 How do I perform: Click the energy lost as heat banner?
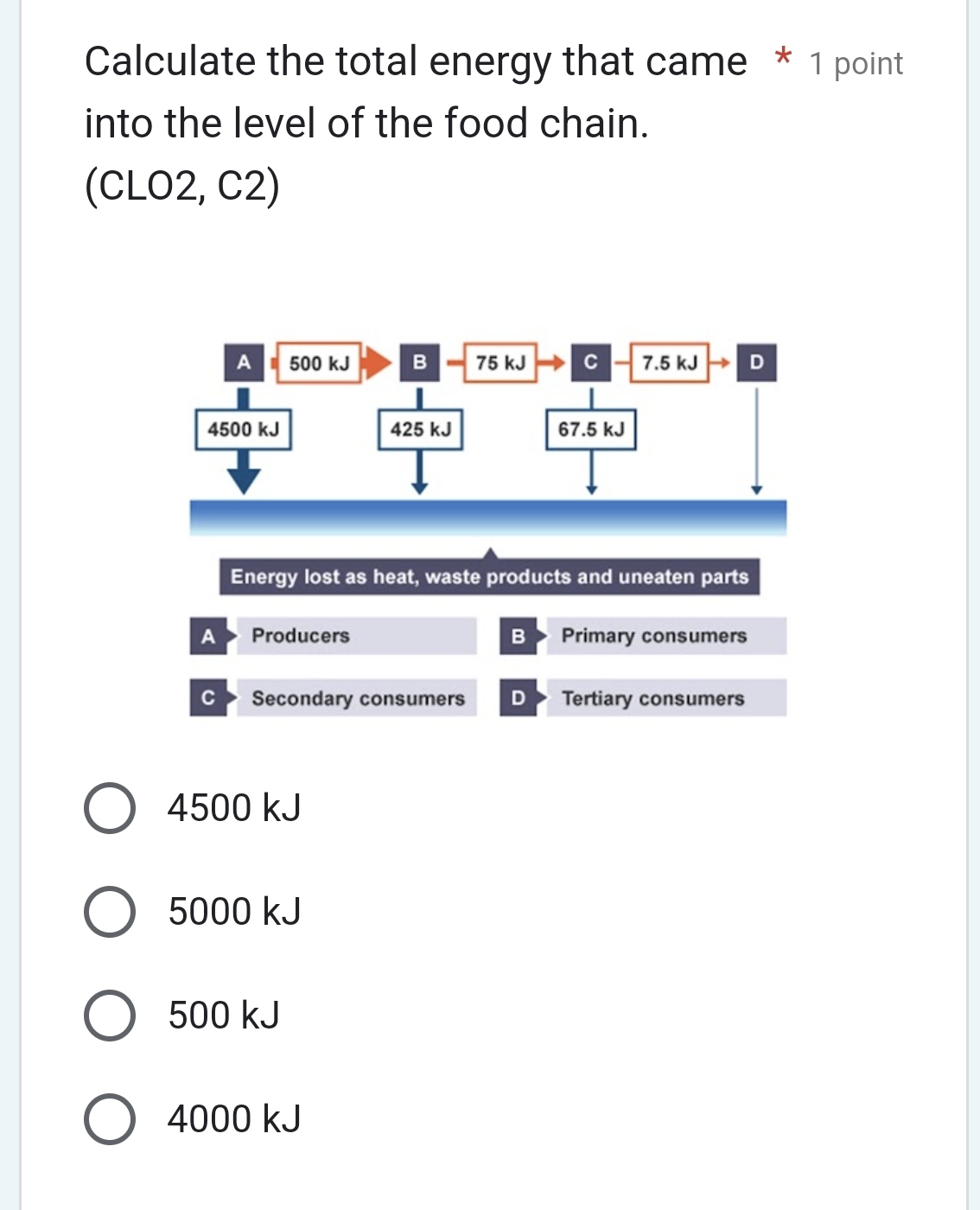point(489,576)
